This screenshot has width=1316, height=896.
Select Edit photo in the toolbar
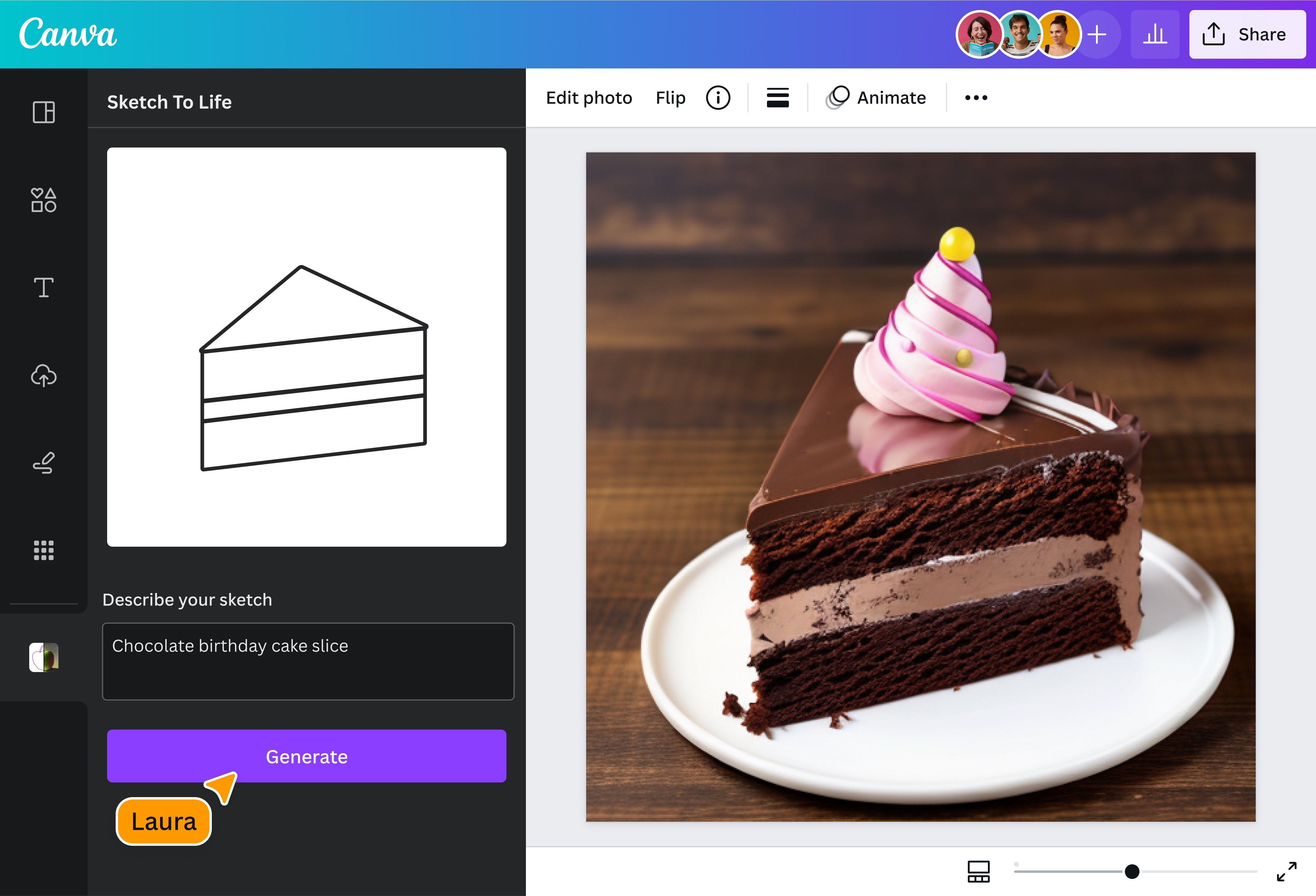point(589,97)
